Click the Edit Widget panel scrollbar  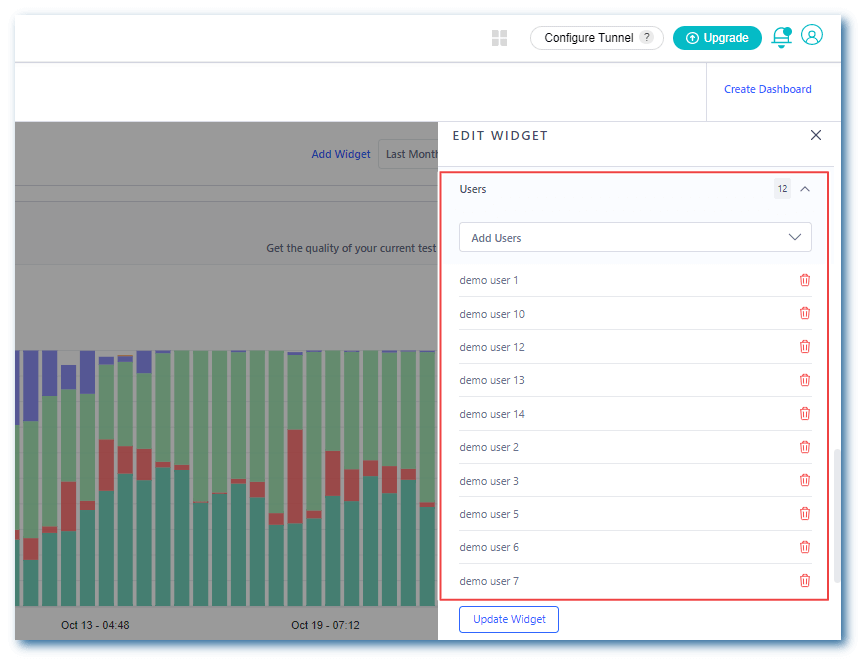(x=837, y=515)
